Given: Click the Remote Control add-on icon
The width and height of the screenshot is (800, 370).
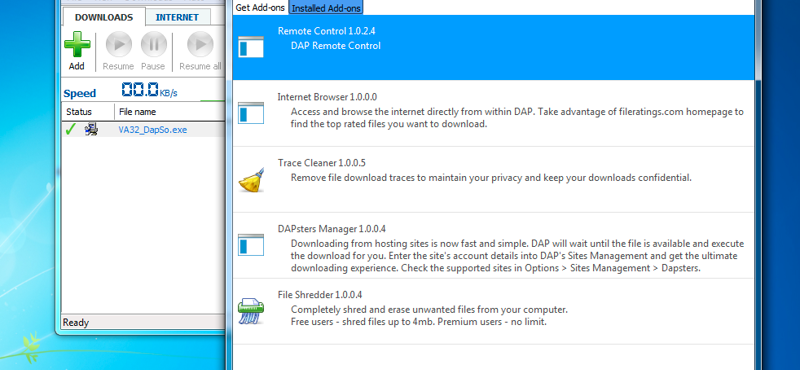Looking at the screenshot, I should pyautogui.click(x=251, y=47).
